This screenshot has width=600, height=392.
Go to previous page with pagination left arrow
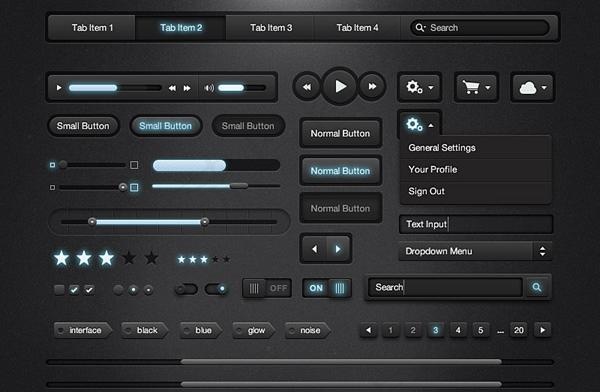coord(368,330)
